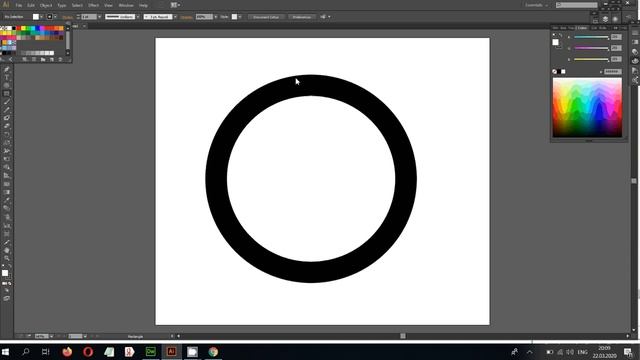
Task: Click the white box below the sliders
Action: [563, 71]
